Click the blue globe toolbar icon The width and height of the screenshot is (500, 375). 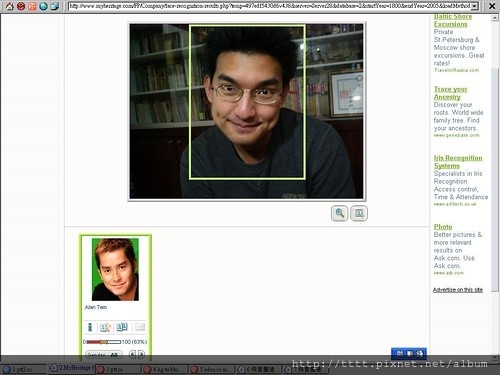click(x=43, y=6)
